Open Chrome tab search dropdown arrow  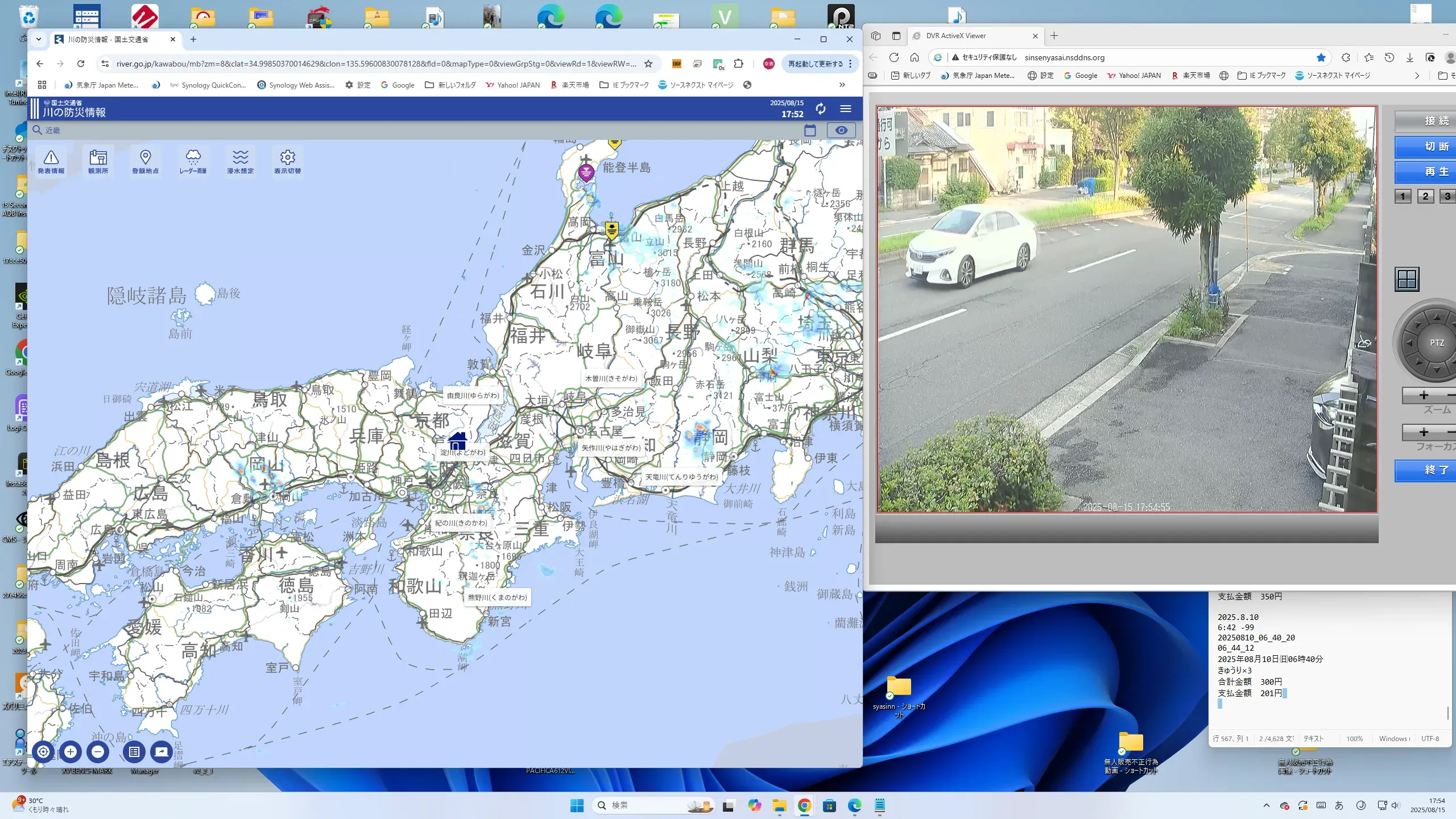[39, 39]
